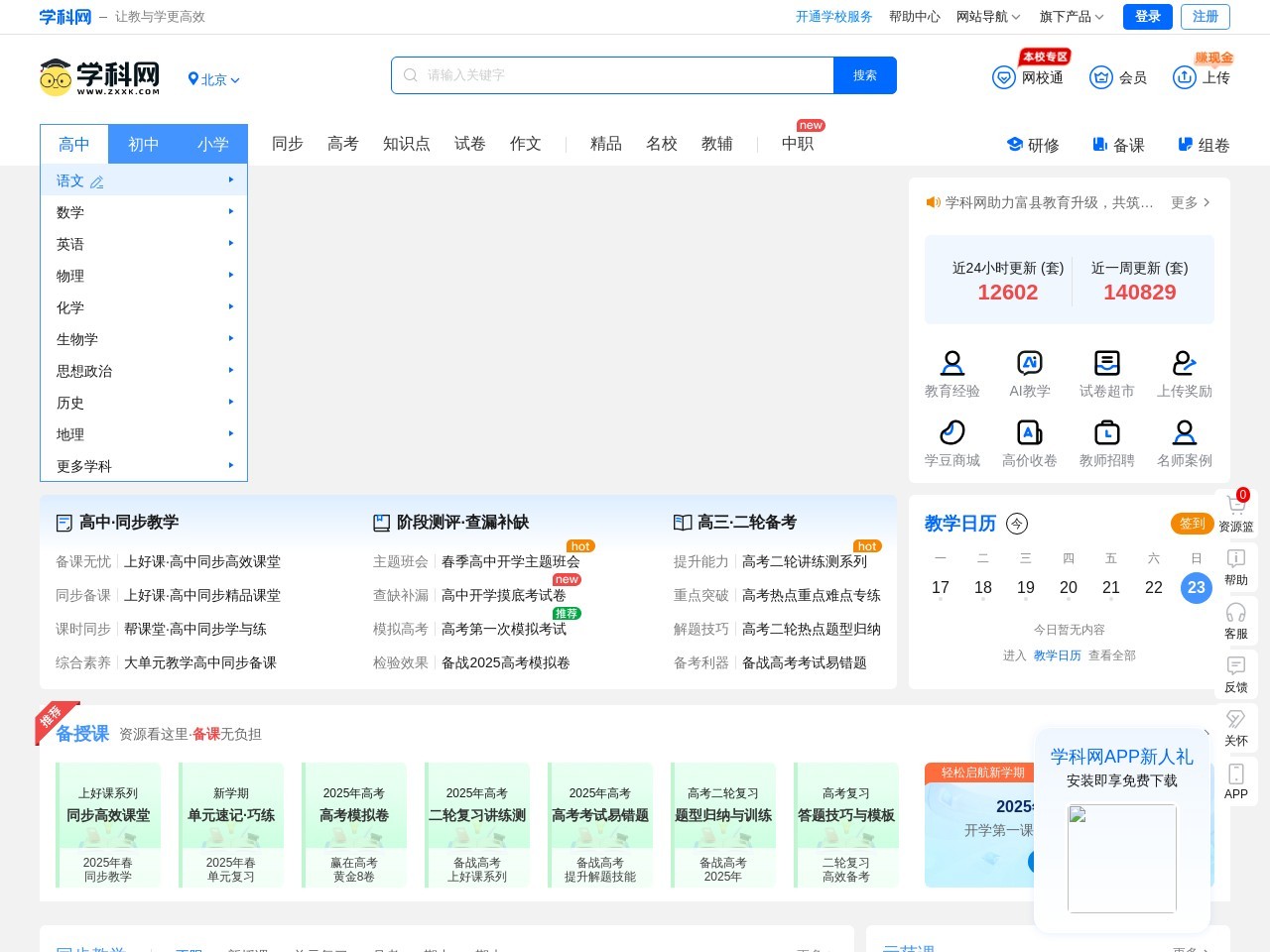Image resolution: width=1270 pixels, height=952 pixels.
Task: Open the 帮助 sidebar icon
Action: pyautogui.click(x=1236, y=558)
